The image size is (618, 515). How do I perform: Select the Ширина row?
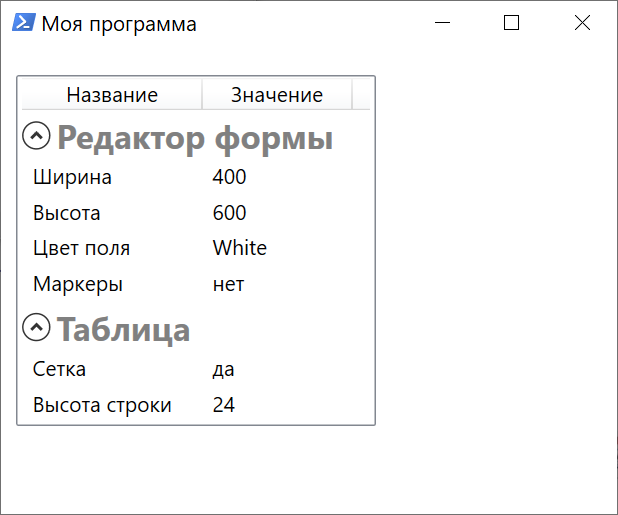[x=196, y=177]
